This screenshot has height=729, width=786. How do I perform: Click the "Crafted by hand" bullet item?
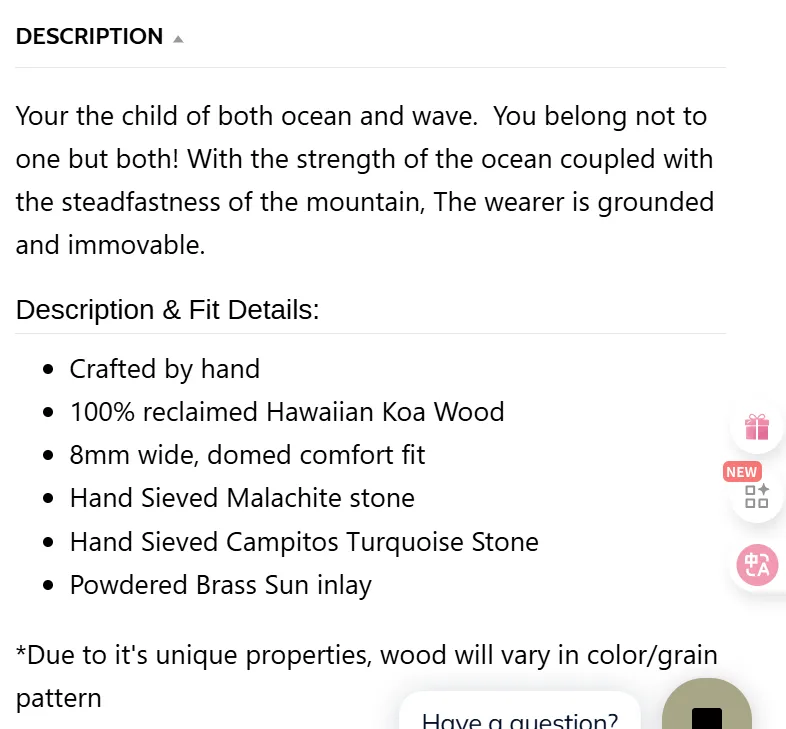point(164,369)
